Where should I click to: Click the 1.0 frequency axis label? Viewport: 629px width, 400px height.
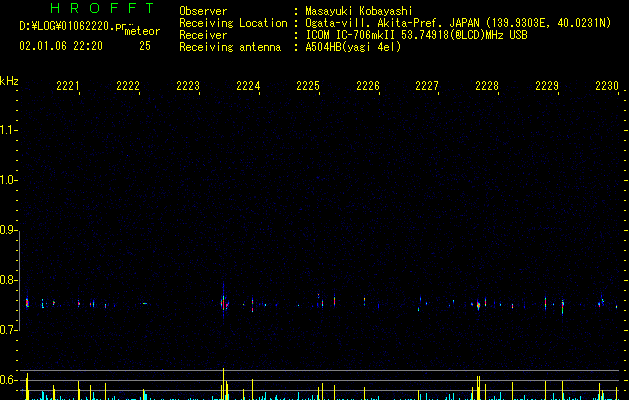(8, 180)
